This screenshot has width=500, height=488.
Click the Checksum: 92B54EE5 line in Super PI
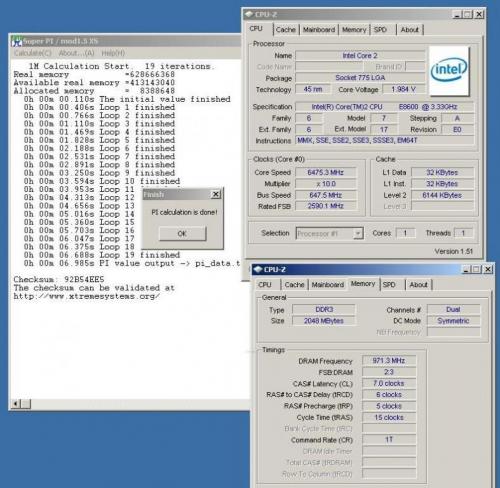coord(59,279)
